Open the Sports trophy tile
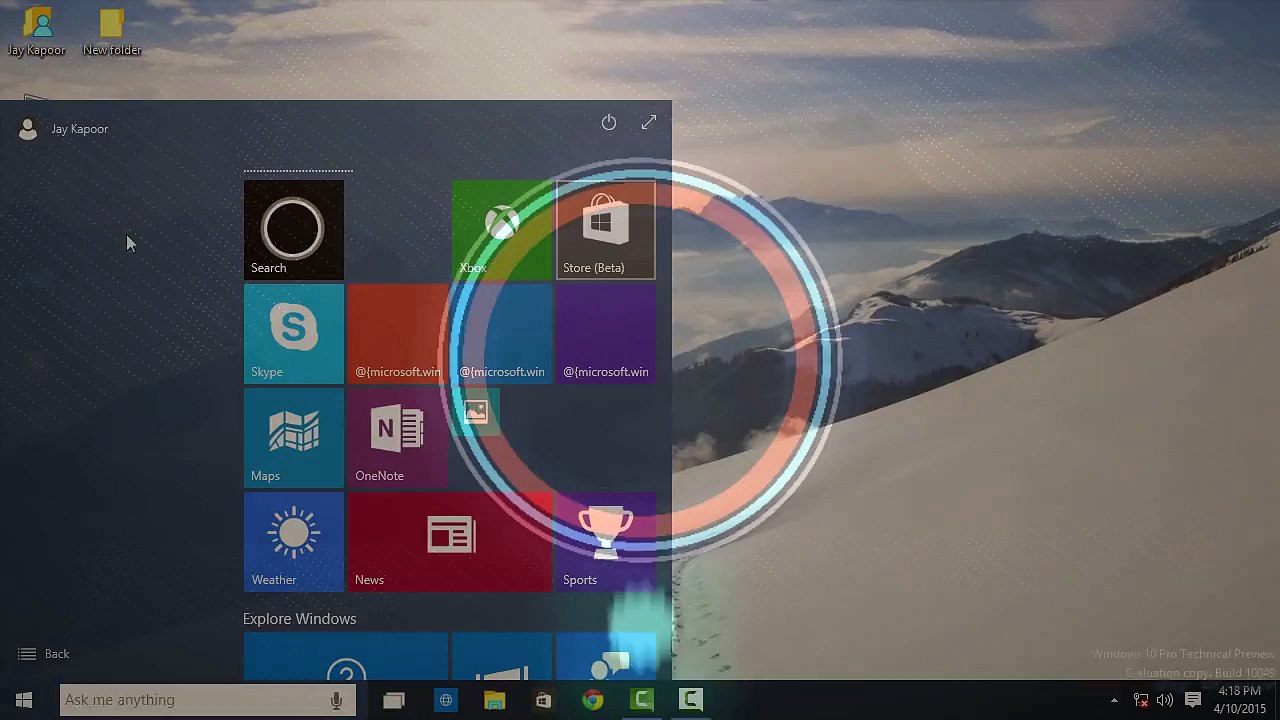 pos(605,541)
